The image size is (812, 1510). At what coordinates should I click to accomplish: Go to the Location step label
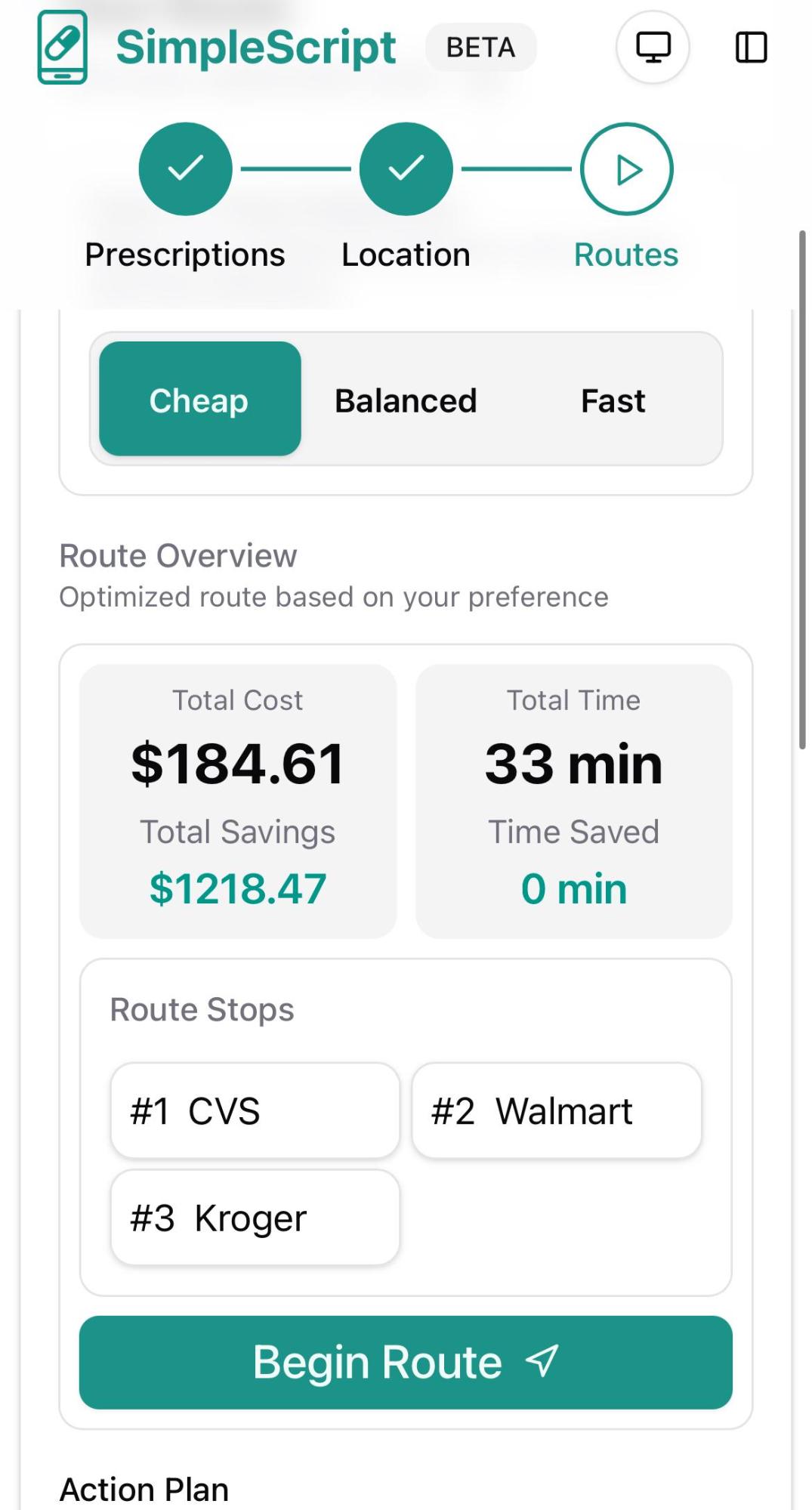coord(406,255)
